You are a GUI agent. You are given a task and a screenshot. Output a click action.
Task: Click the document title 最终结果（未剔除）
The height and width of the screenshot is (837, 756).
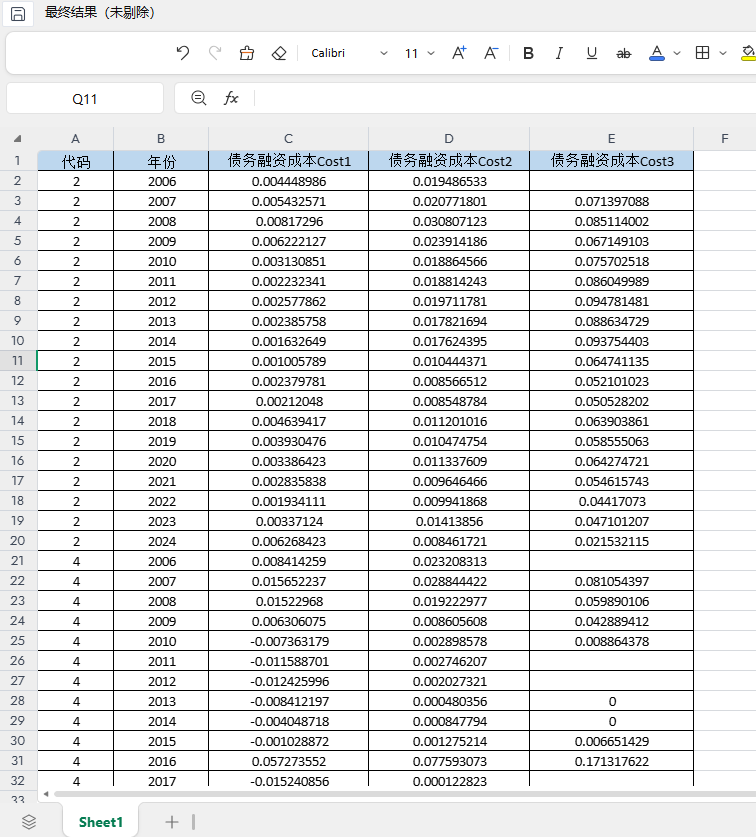click(x=100, y=12)
